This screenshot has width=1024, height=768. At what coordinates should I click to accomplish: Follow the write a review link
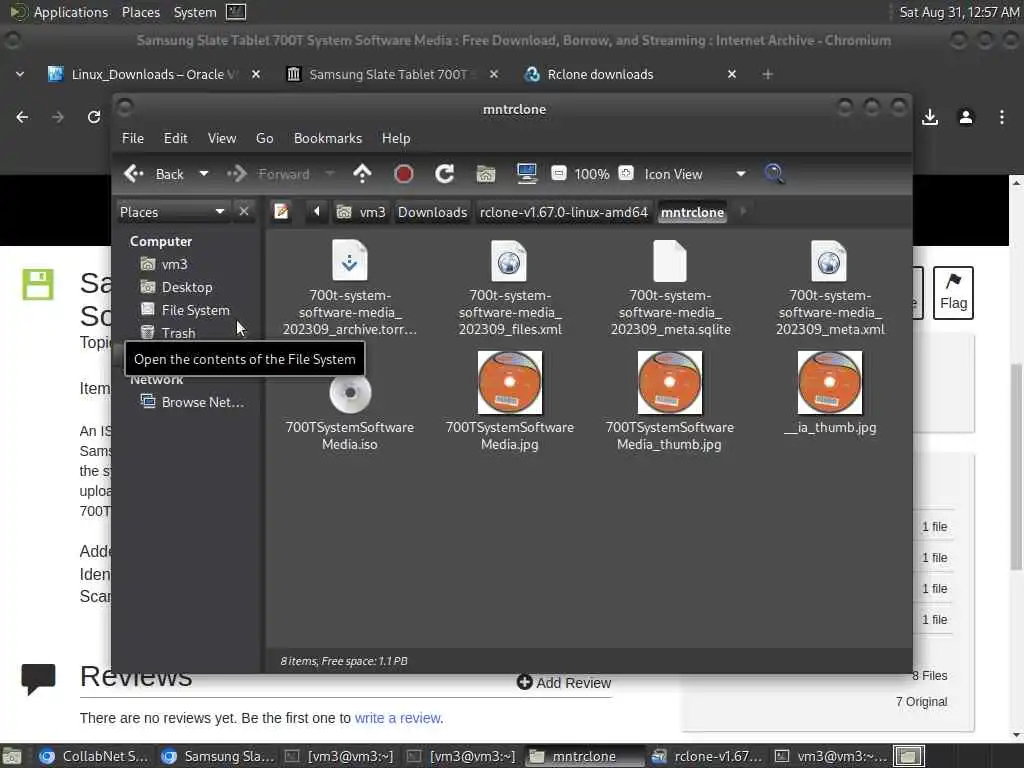(x=398, y=718)
